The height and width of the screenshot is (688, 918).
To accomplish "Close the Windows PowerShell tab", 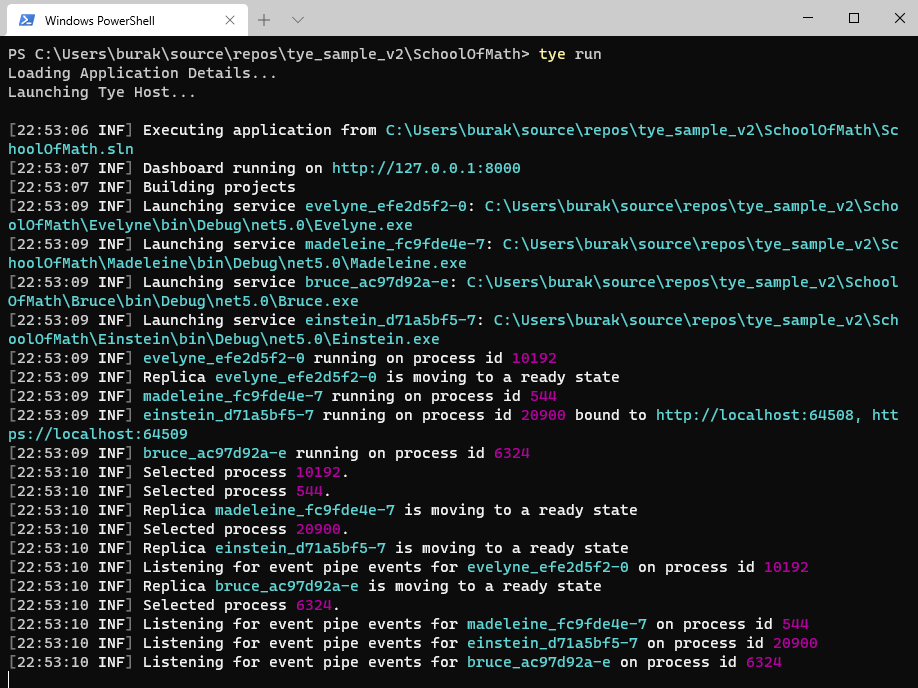I will 231,20.
